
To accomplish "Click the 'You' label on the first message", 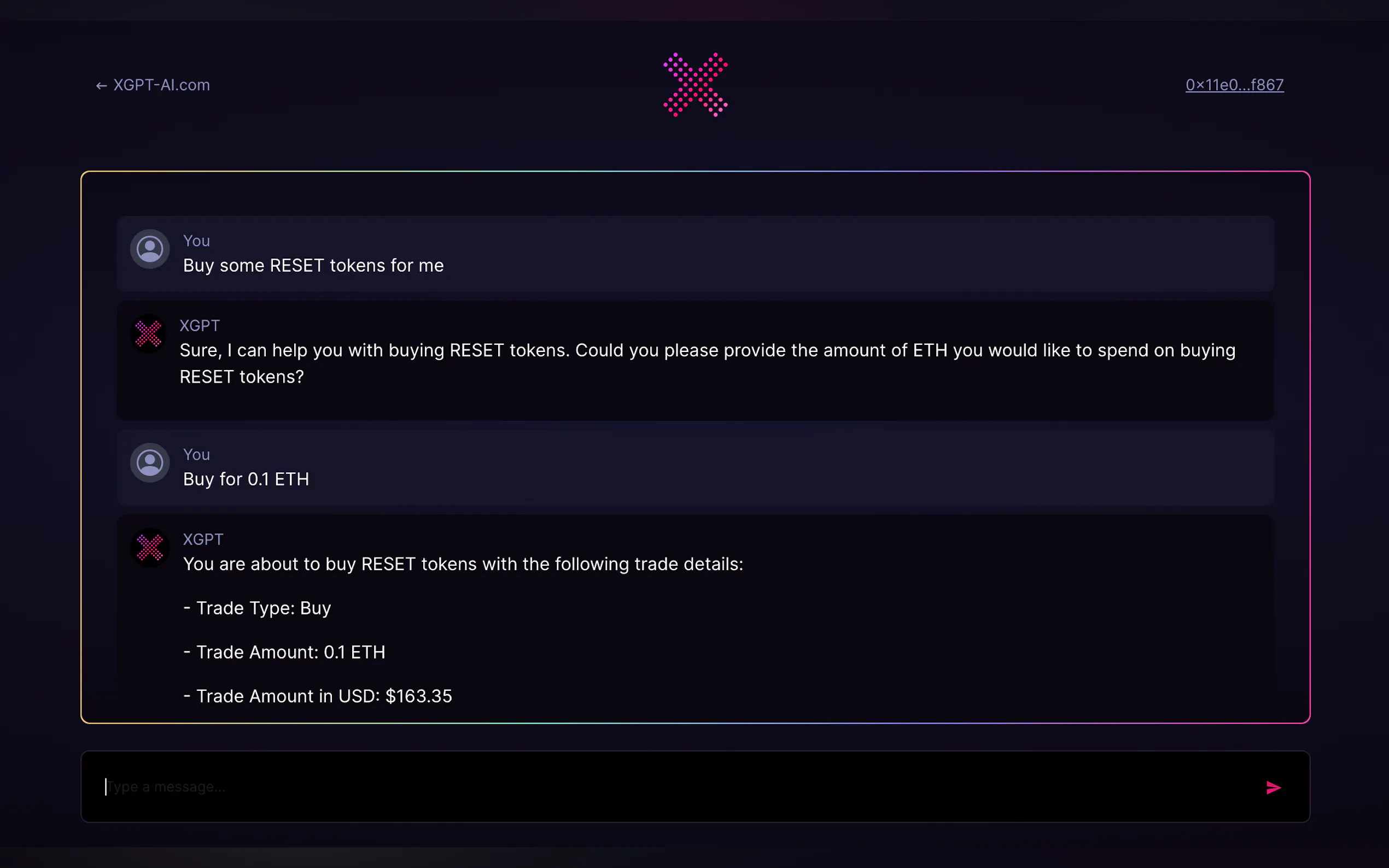I will [196, 241].
